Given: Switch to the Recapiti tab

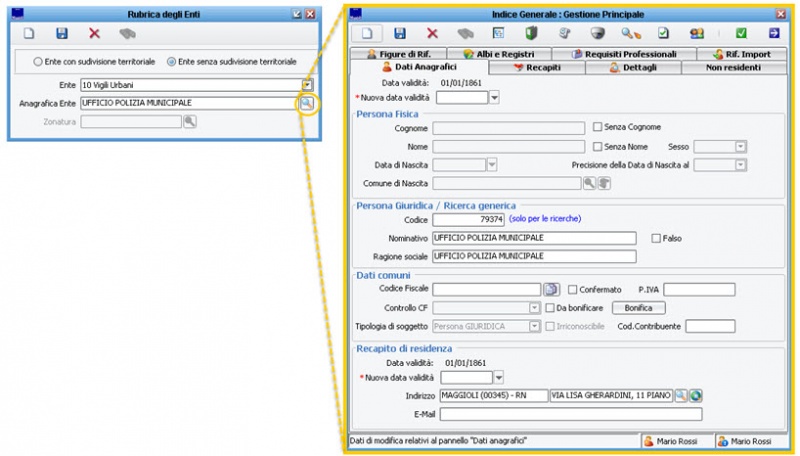Looking at the screenshot, I should click(537, 67).
